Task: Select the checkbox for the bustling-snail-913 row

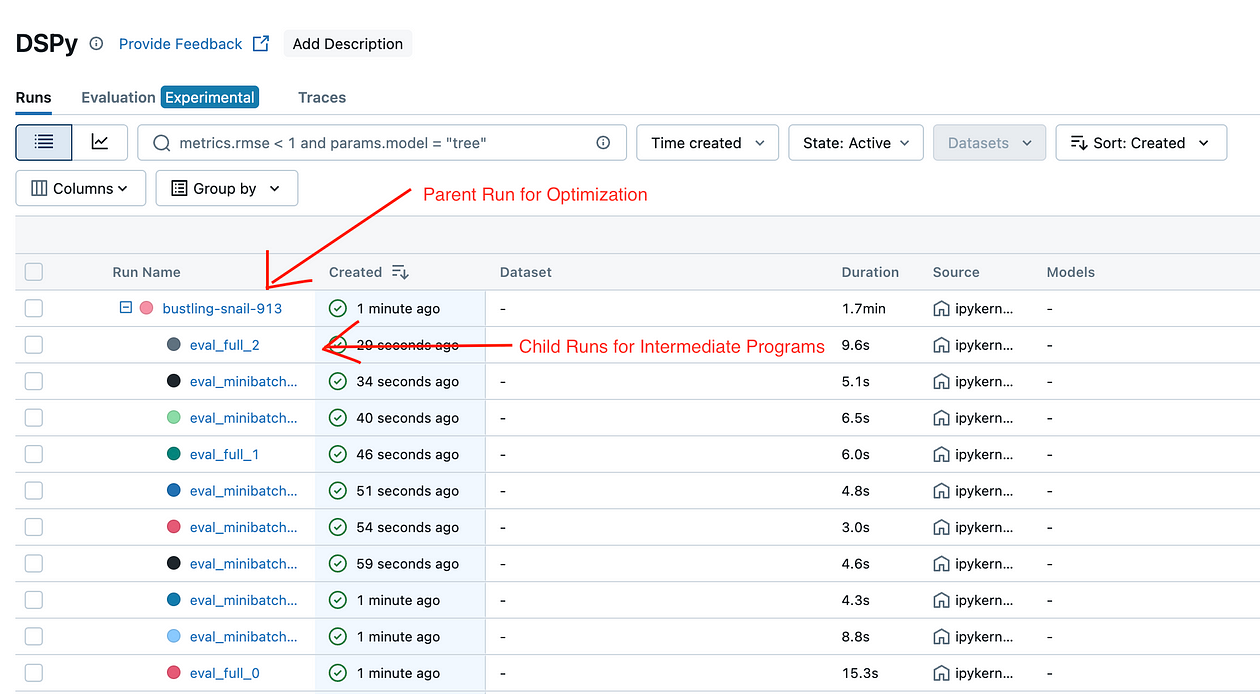Action: tap(33, 308)
